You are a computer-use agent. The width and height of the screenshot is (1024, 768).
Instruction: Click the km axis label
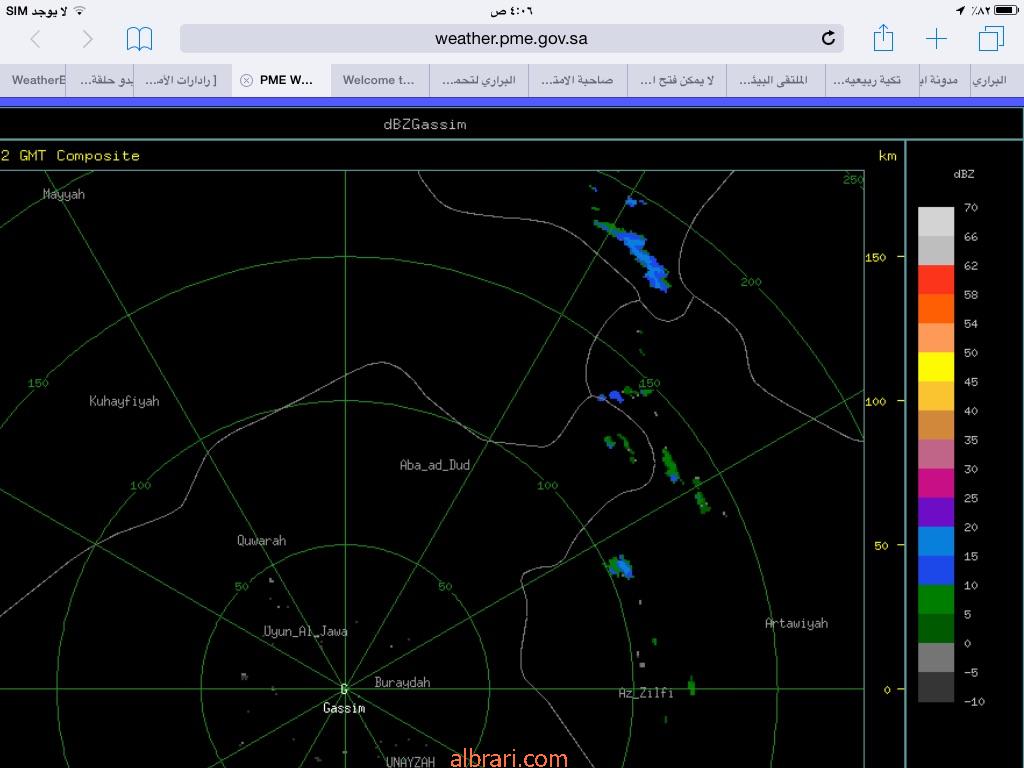[888, 155]
